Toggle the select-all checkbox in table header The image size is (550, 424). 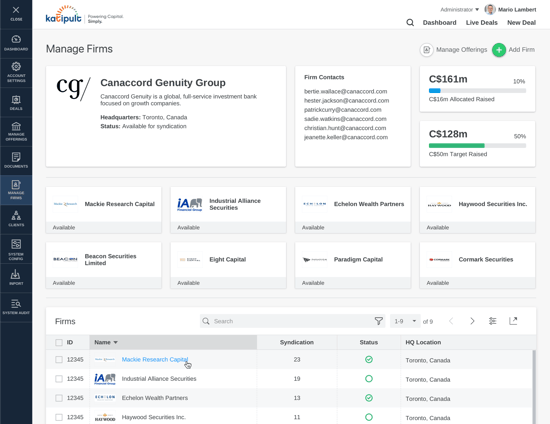click(59, 342)
